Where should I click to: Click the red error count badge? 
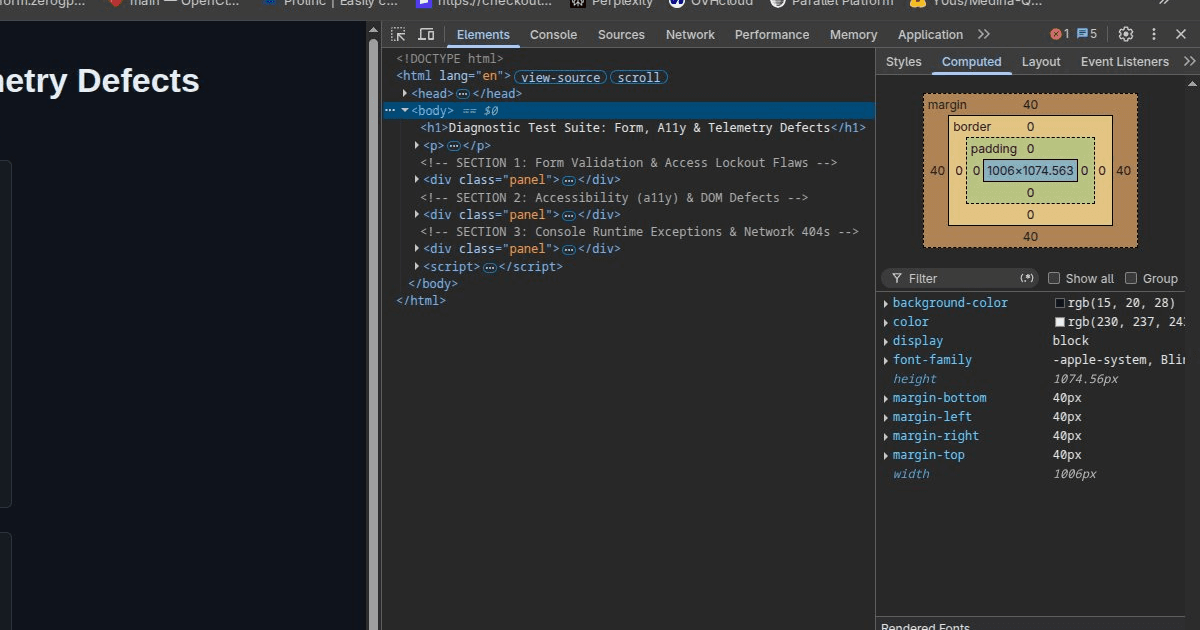(x=1059, y=34)
